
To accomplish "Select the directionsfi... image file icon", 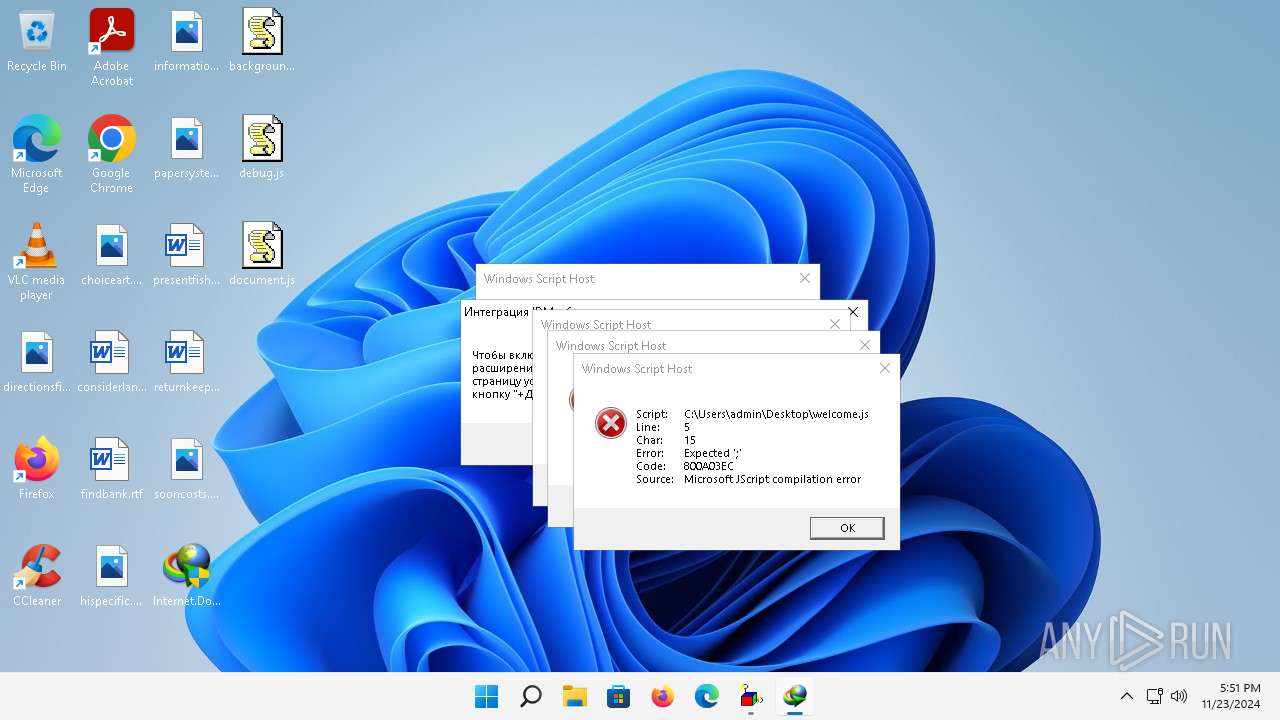I will click(37, 362).
